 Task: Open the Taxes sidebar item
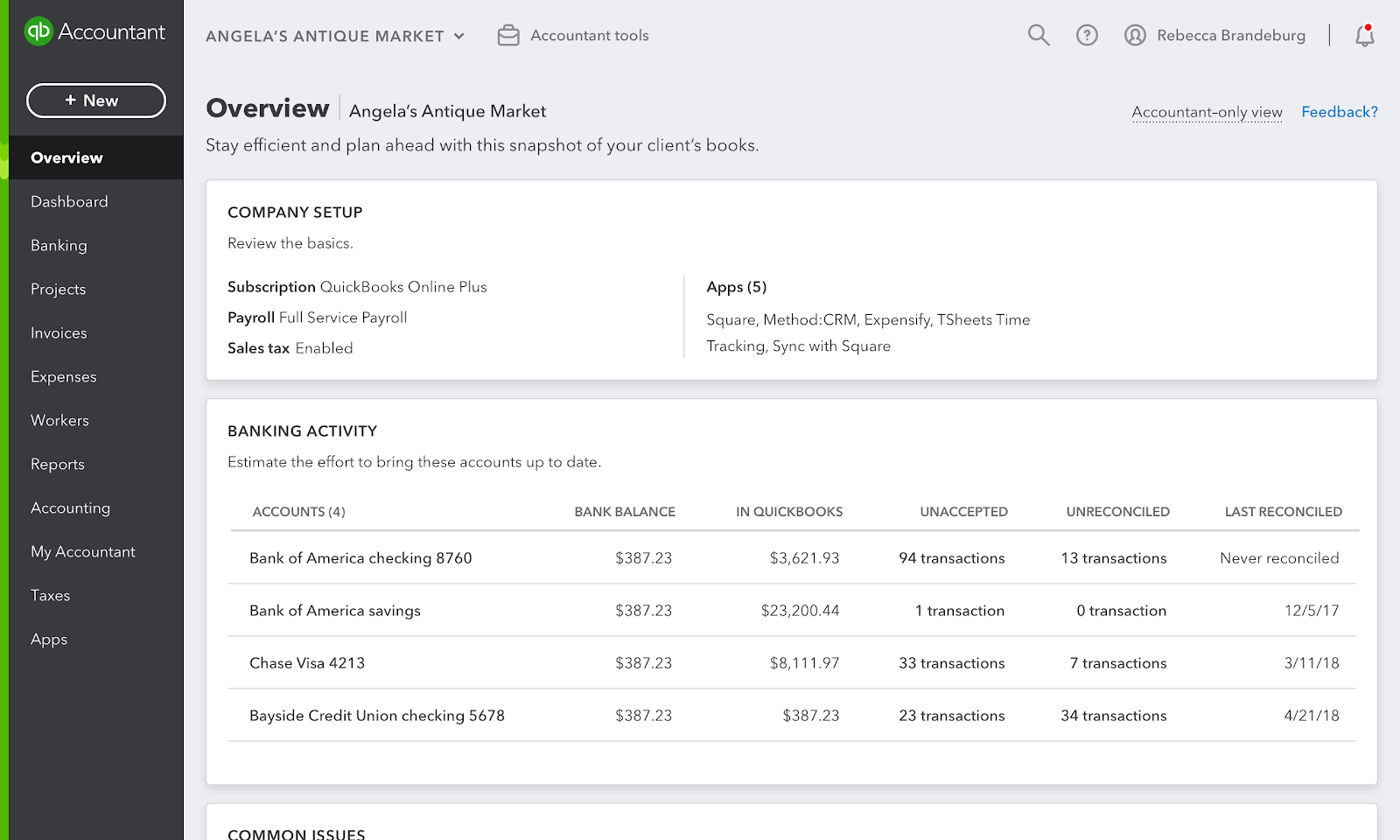(x=51, y=596)
